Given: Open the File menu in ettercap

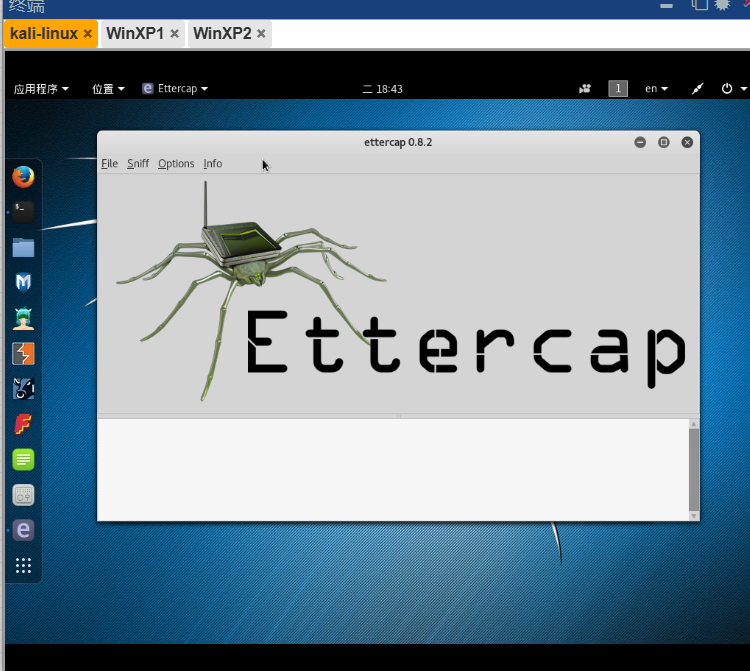Looking at the screenshot, I should pos(110,164).
